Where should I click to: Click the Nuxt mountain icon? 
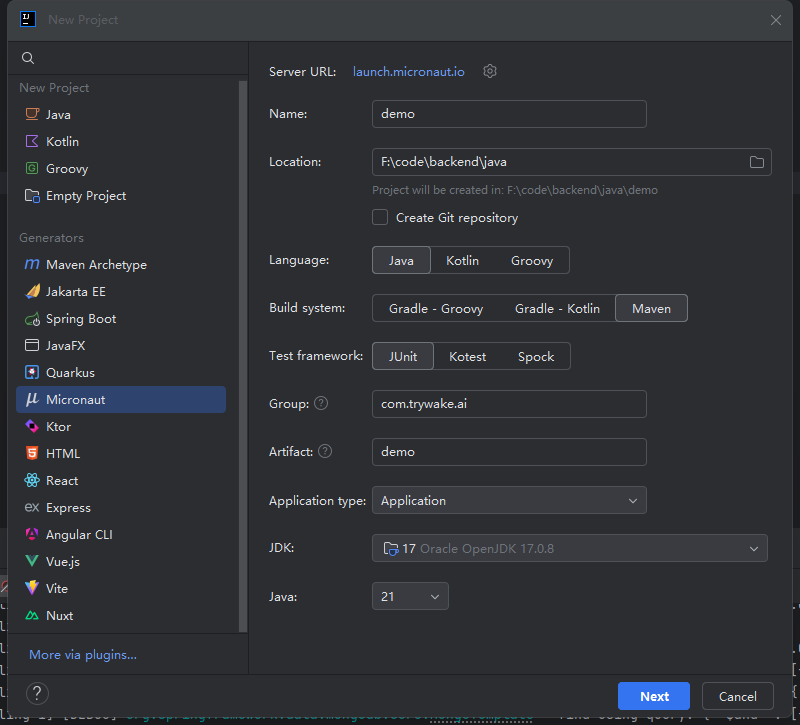click(32, 615)
